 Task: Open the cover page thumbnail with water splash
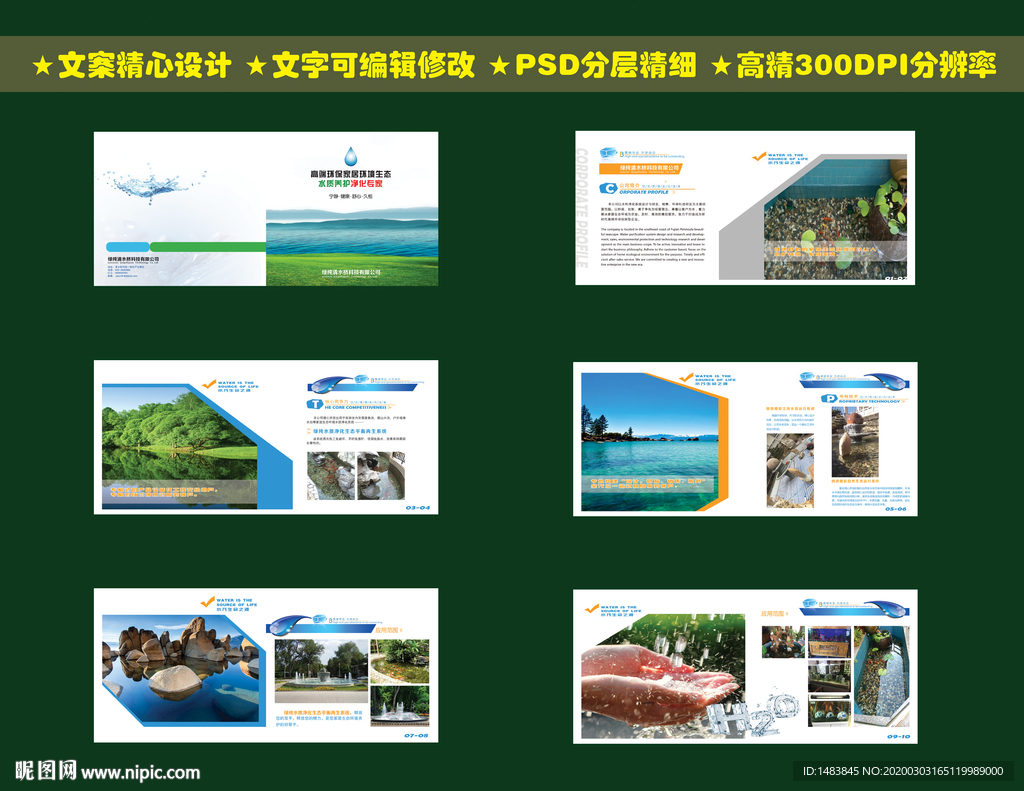pyautogui.click(x=266, y=209)
